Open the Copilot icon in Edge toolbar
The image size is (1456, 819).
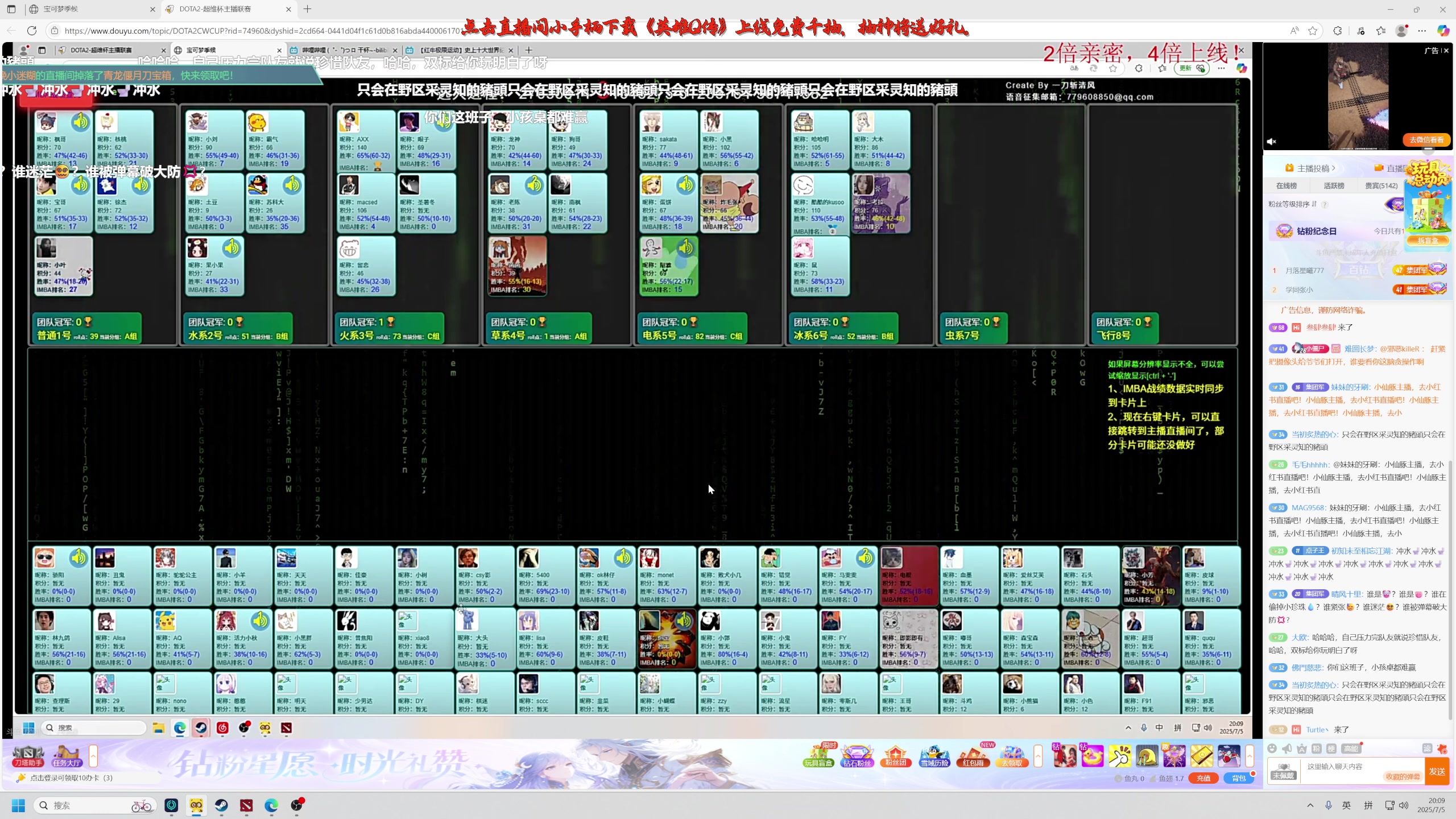(1443, 31)
